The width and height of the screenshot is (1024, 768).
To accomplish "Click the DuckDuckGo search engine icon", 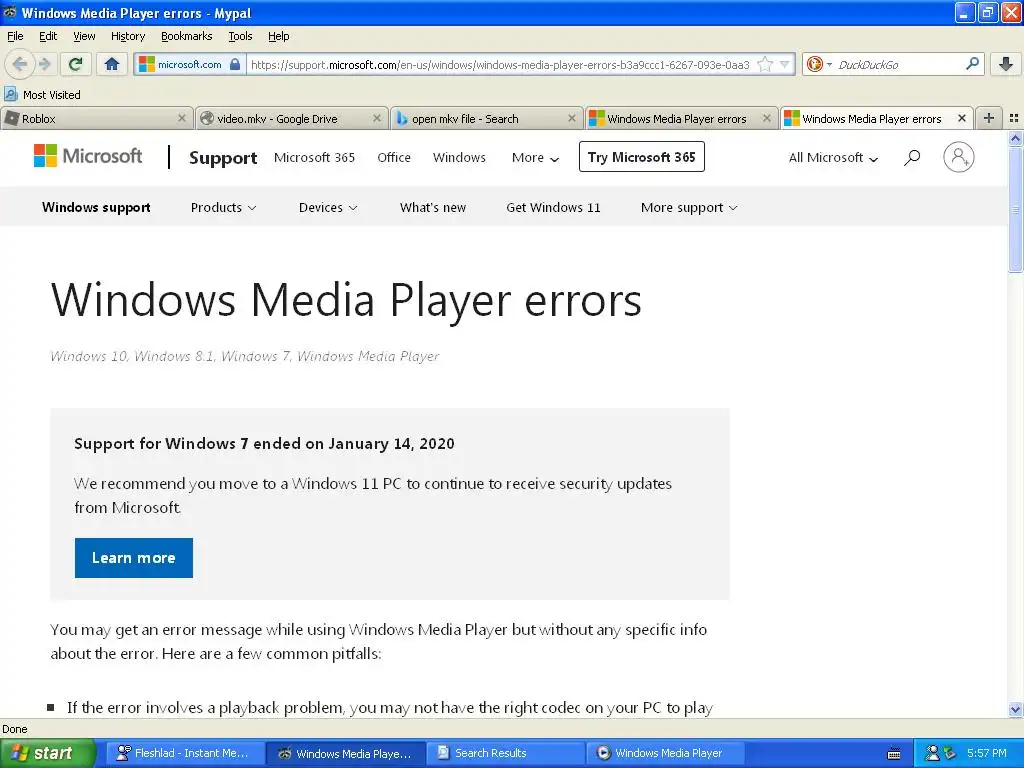I will coord(814,64).
